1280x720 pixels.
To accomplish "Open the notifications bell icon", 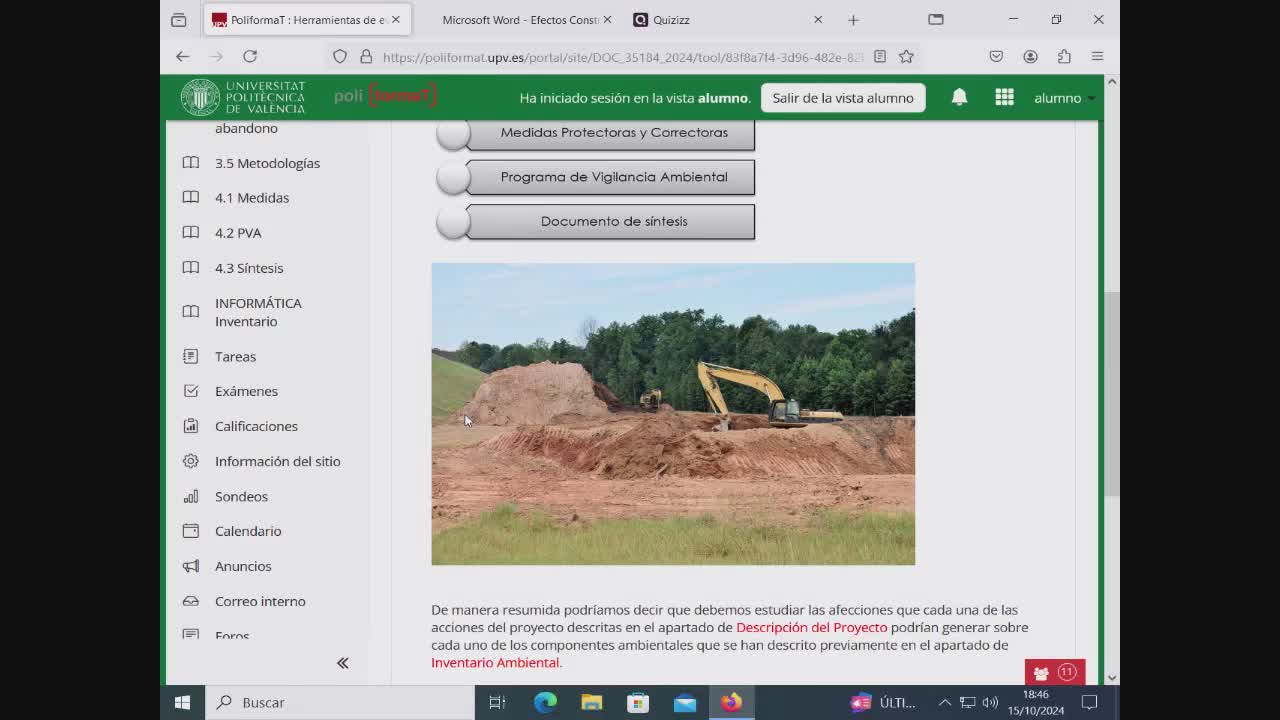I will (x=959, y=97).
